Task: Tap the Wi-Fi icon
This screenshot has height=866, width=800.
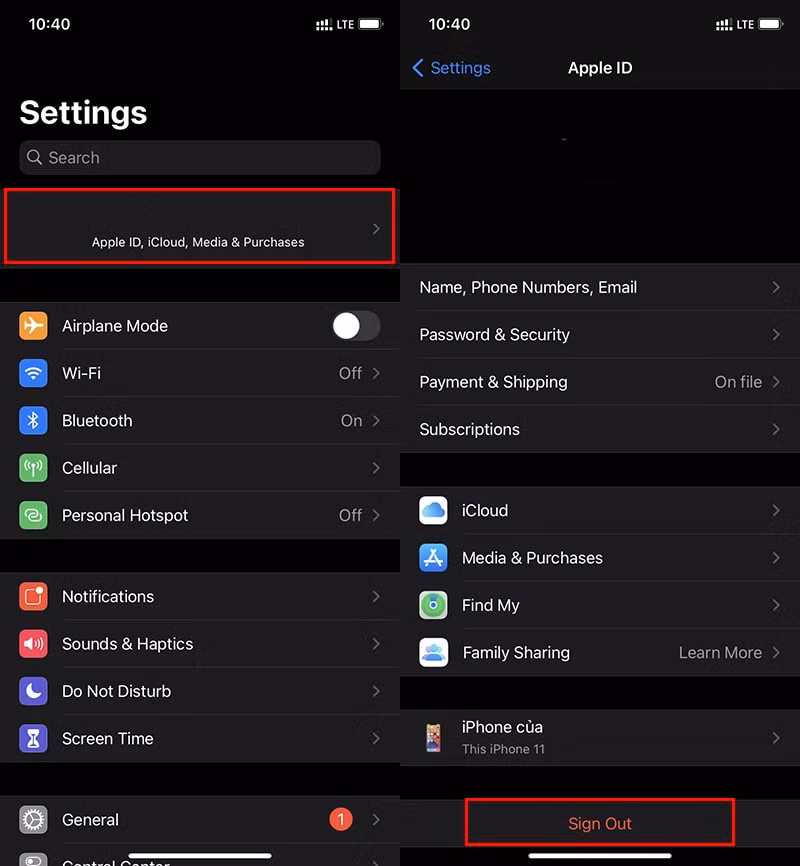Action: pos(33,373)
